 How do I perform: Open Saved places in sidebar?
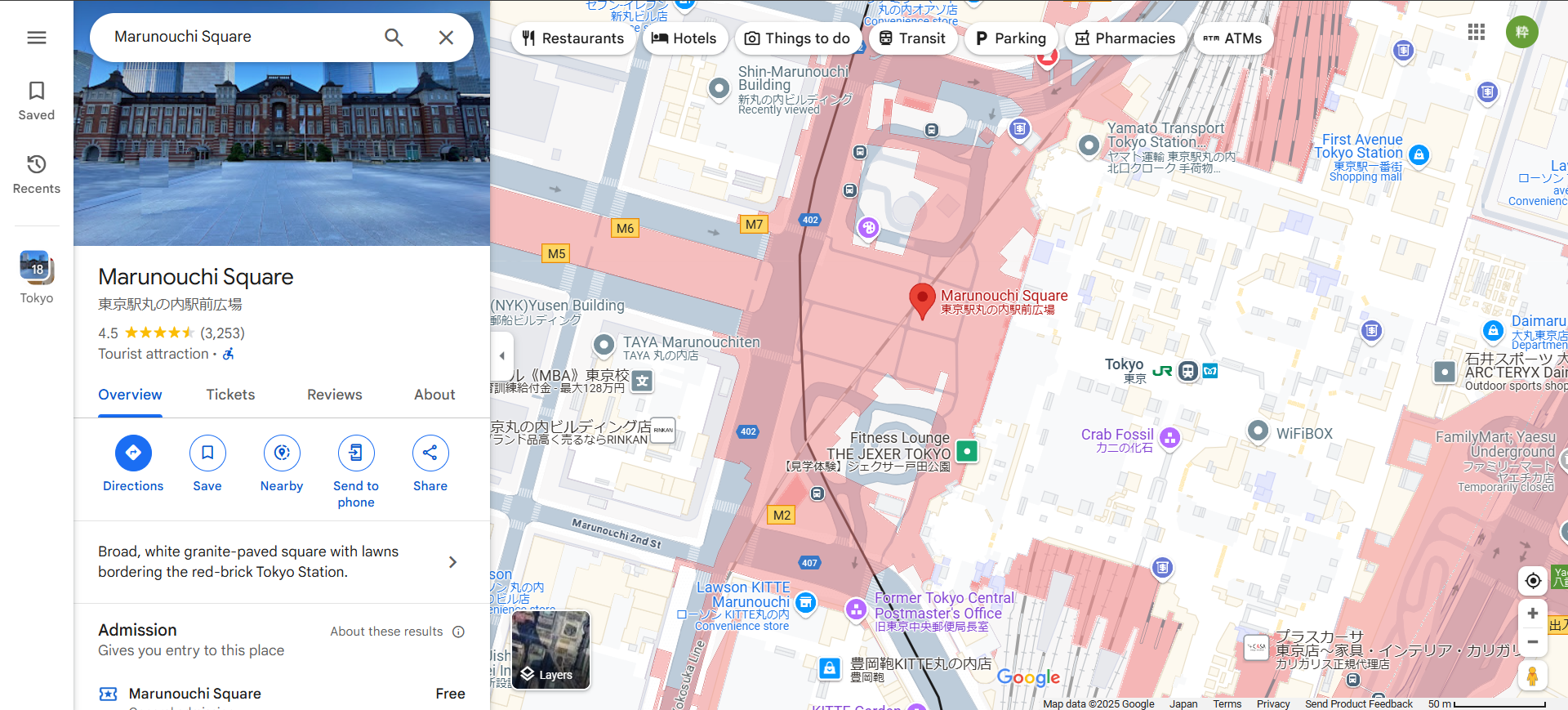click(x=37, y=101)
